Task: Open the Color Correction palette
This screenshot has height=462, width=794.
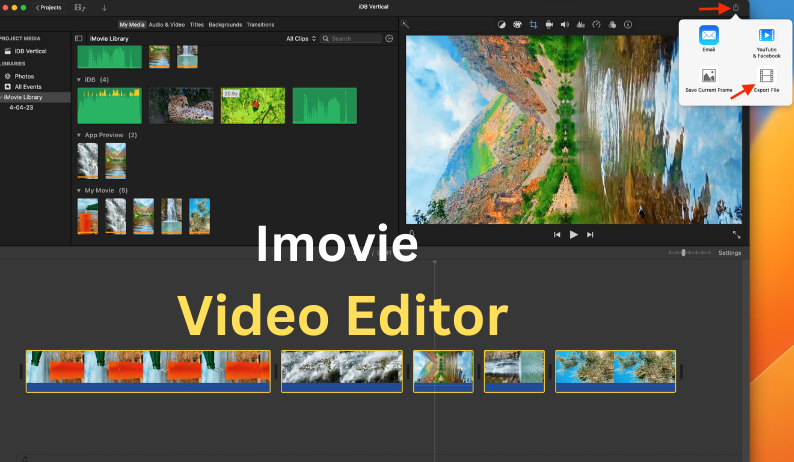Action: click(517, 24)
